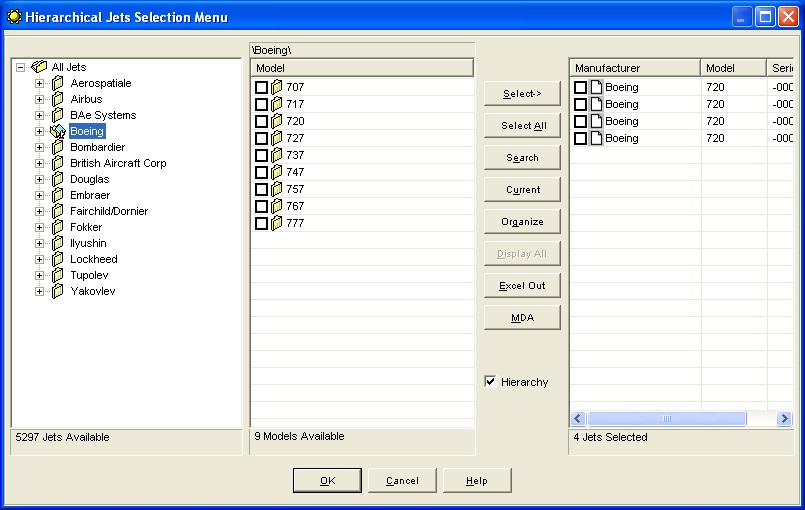The image size is (805, 510).
Task: Check the box for model 717
Action: (261, 104)
